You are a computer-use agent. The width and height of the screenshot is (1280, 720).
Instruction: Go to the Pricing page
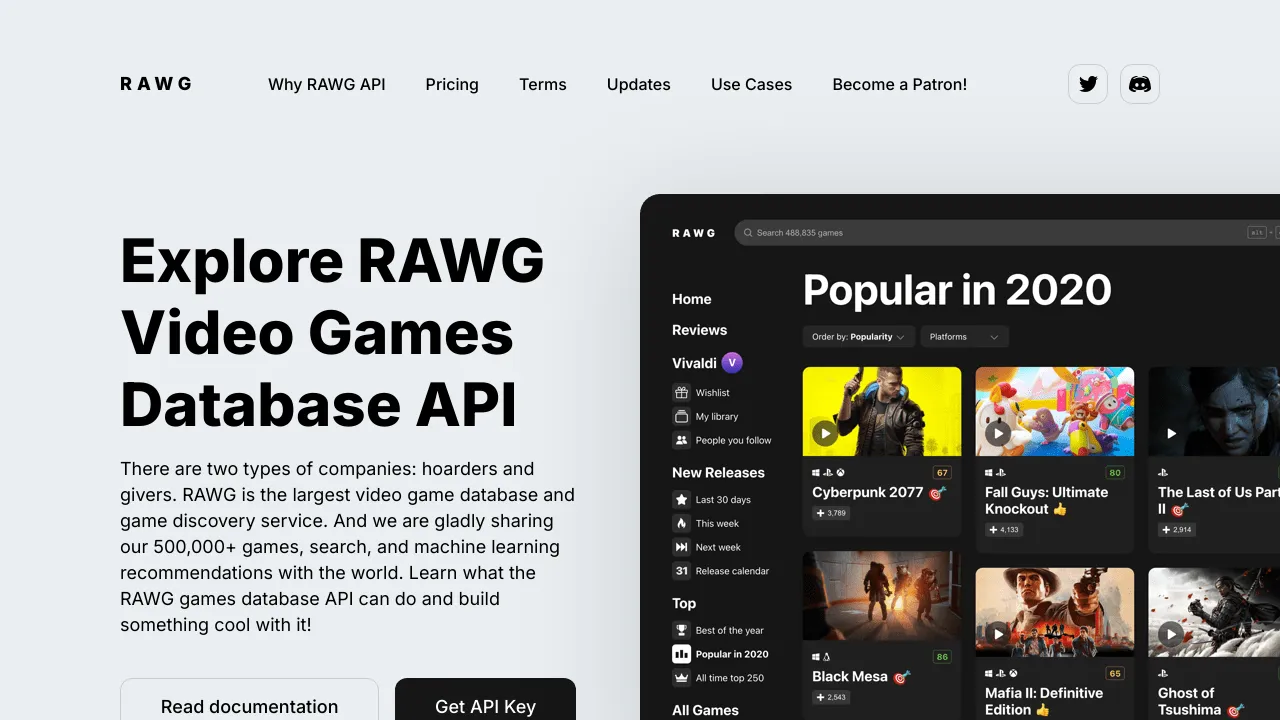coord(452,84)
